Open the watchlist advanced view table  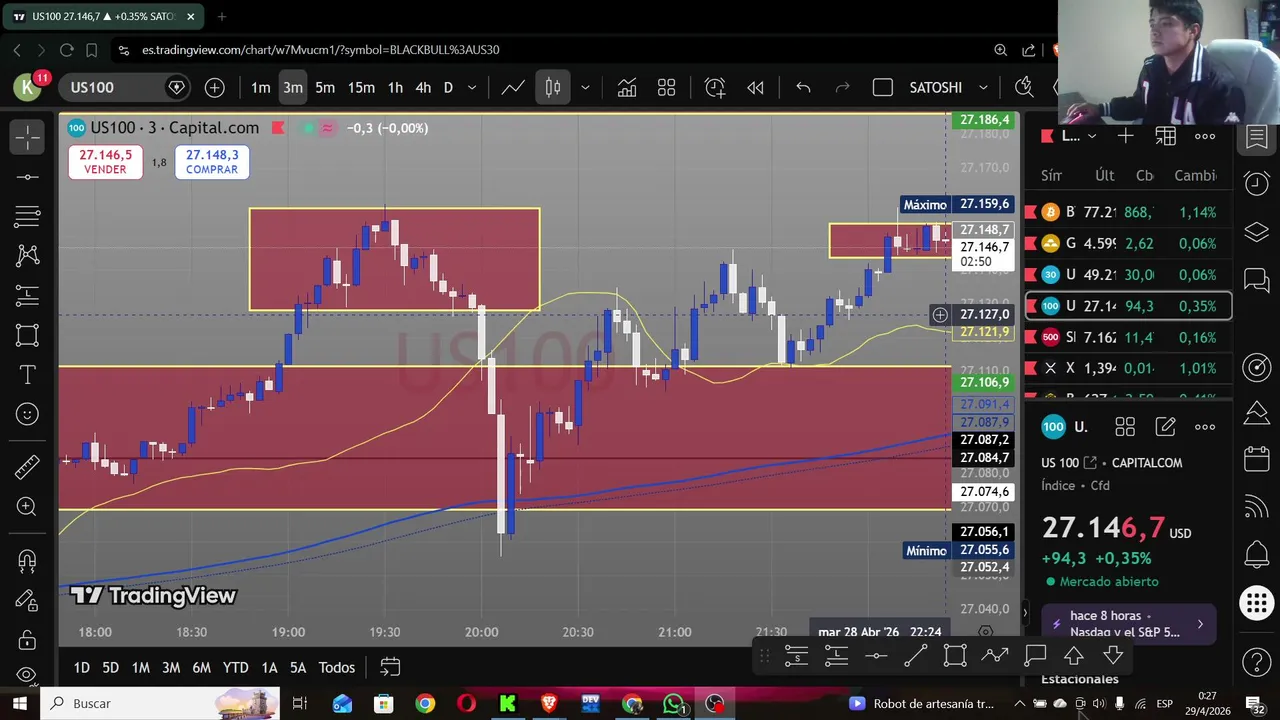[1165, 136]
